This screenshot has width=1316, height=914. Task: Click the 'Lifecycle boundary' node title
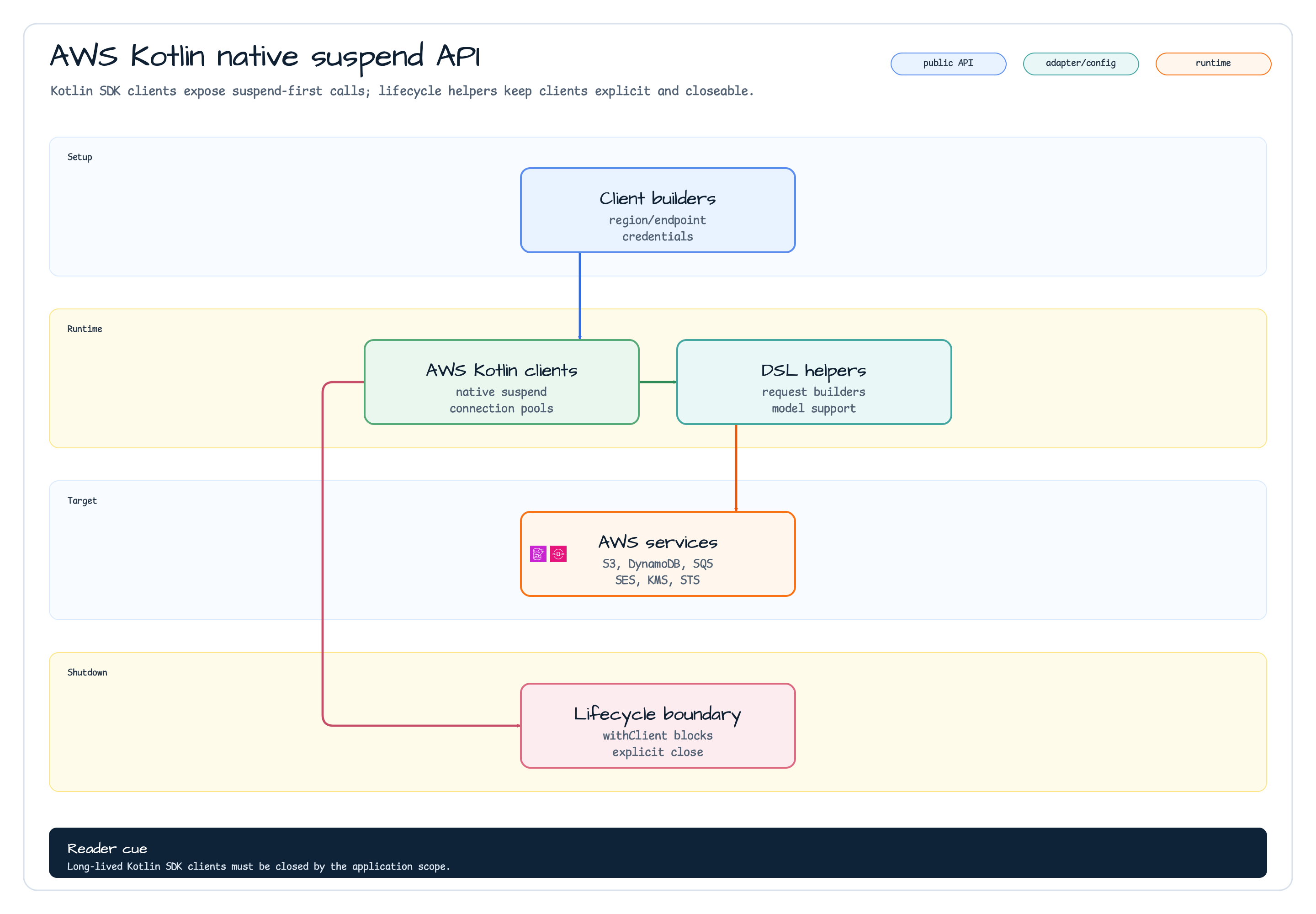click(x=658, y=714)
